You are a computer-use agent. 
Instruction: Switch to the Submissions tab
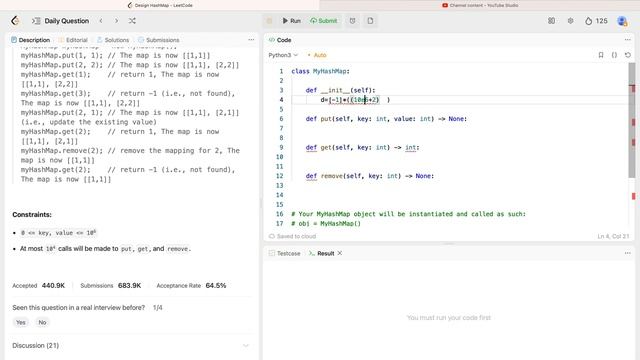click(159, 40)
